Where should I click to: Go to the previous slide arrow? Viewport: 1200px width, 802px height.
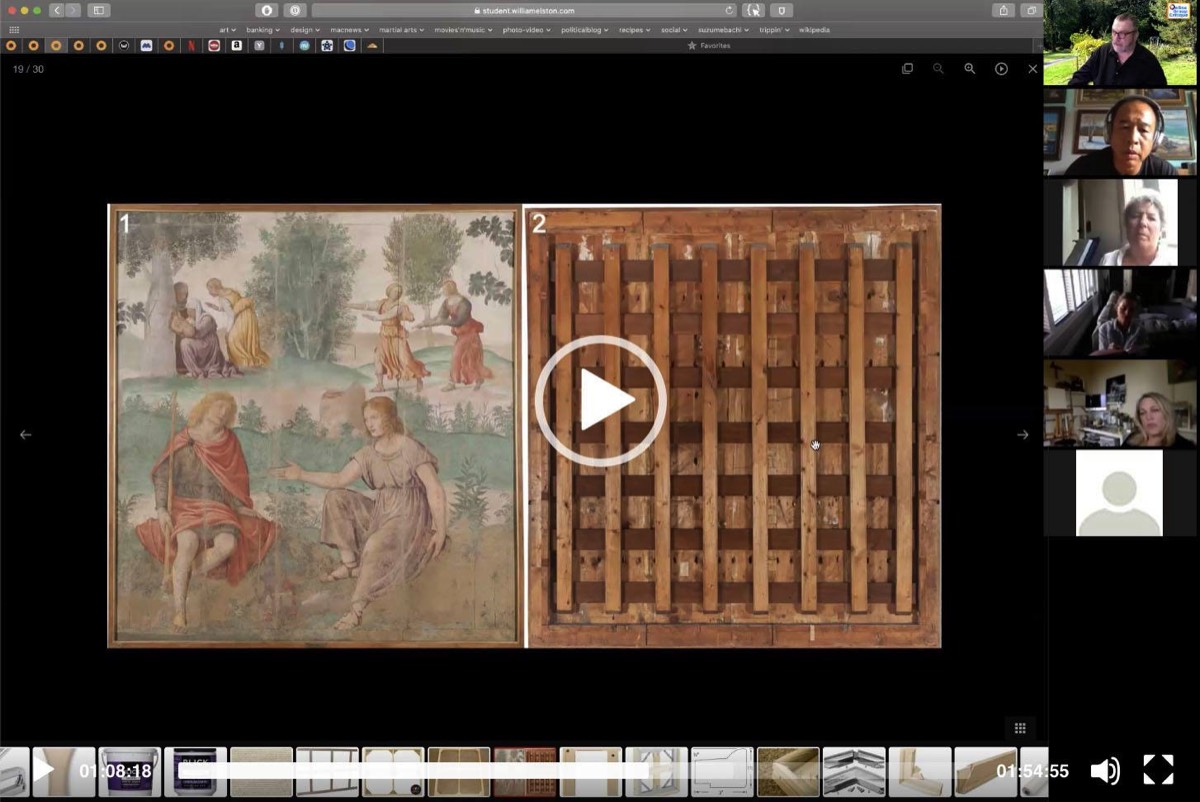tap(26, 435)
